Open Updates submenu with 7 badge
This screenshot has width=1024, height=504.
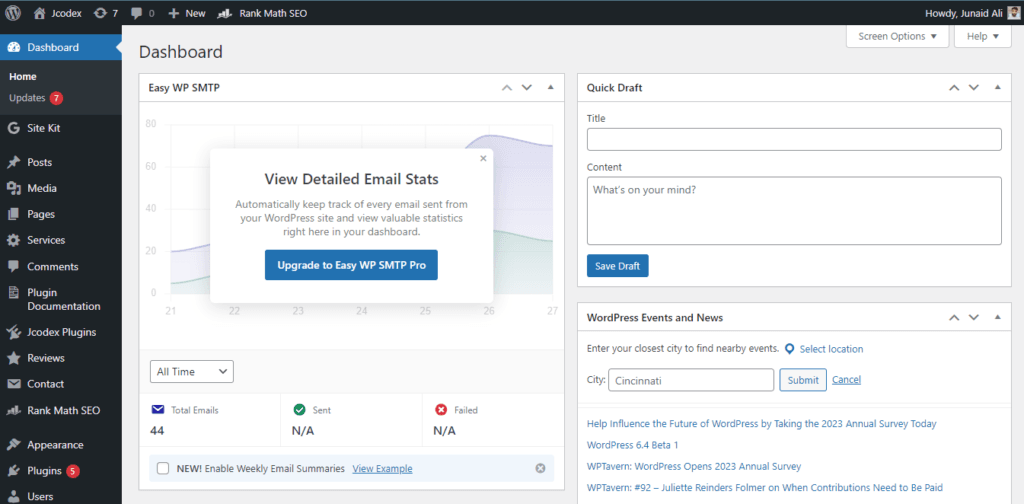[x=35, y=98]
